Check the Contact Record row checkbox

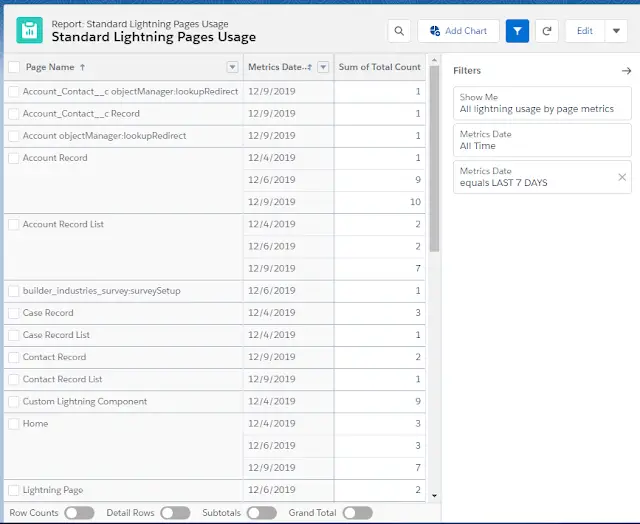[13, 357]
